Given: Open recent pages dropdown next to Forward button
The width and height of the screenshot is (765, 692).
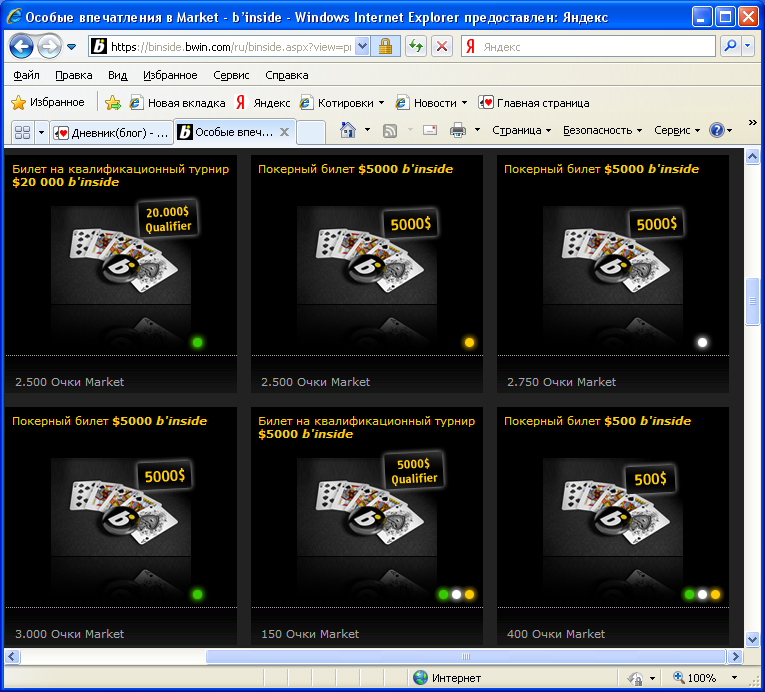Looking at the screenshot, I should 71,47.
